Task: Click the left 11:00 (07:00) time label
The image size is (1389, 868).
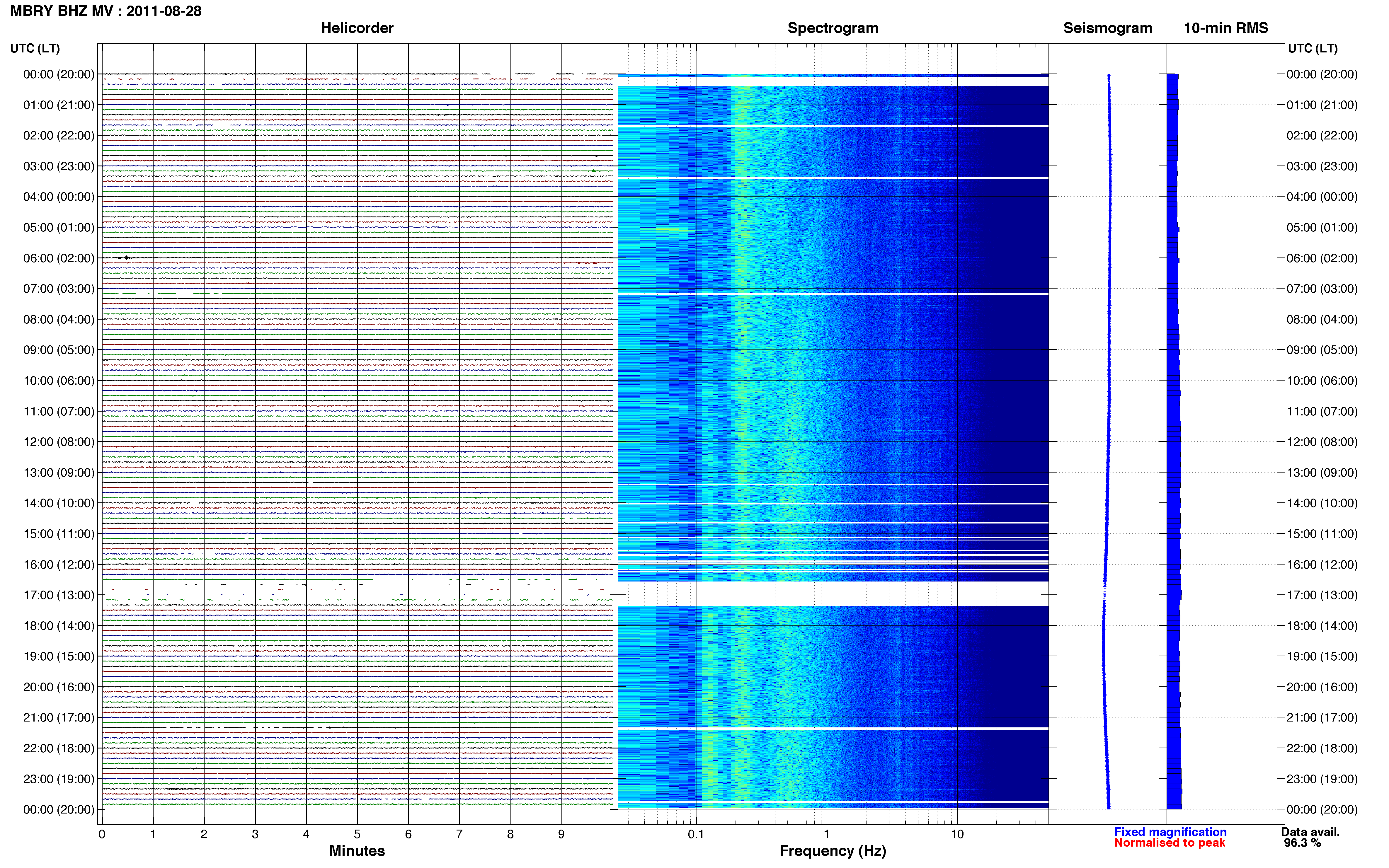Action: [x=59, y=411]
